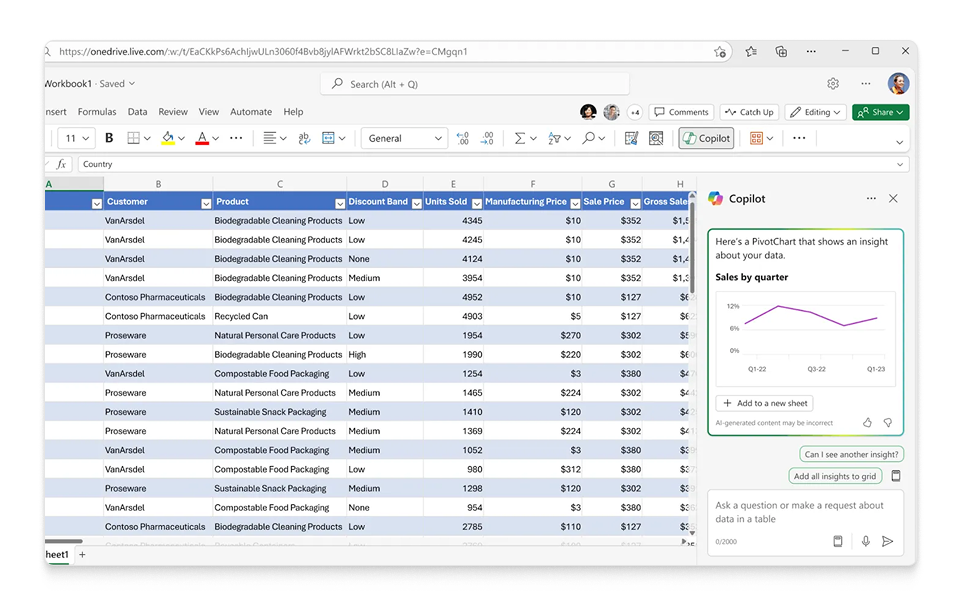Switch to the Review ribbon tab
The image size is (962, 605).
[x=173, y=112]
